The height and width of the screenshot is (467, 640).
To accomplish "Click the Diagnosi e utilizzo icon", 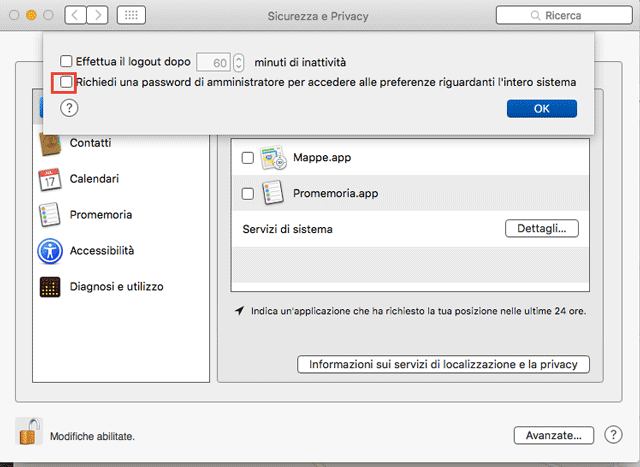I will coord(50,287).
